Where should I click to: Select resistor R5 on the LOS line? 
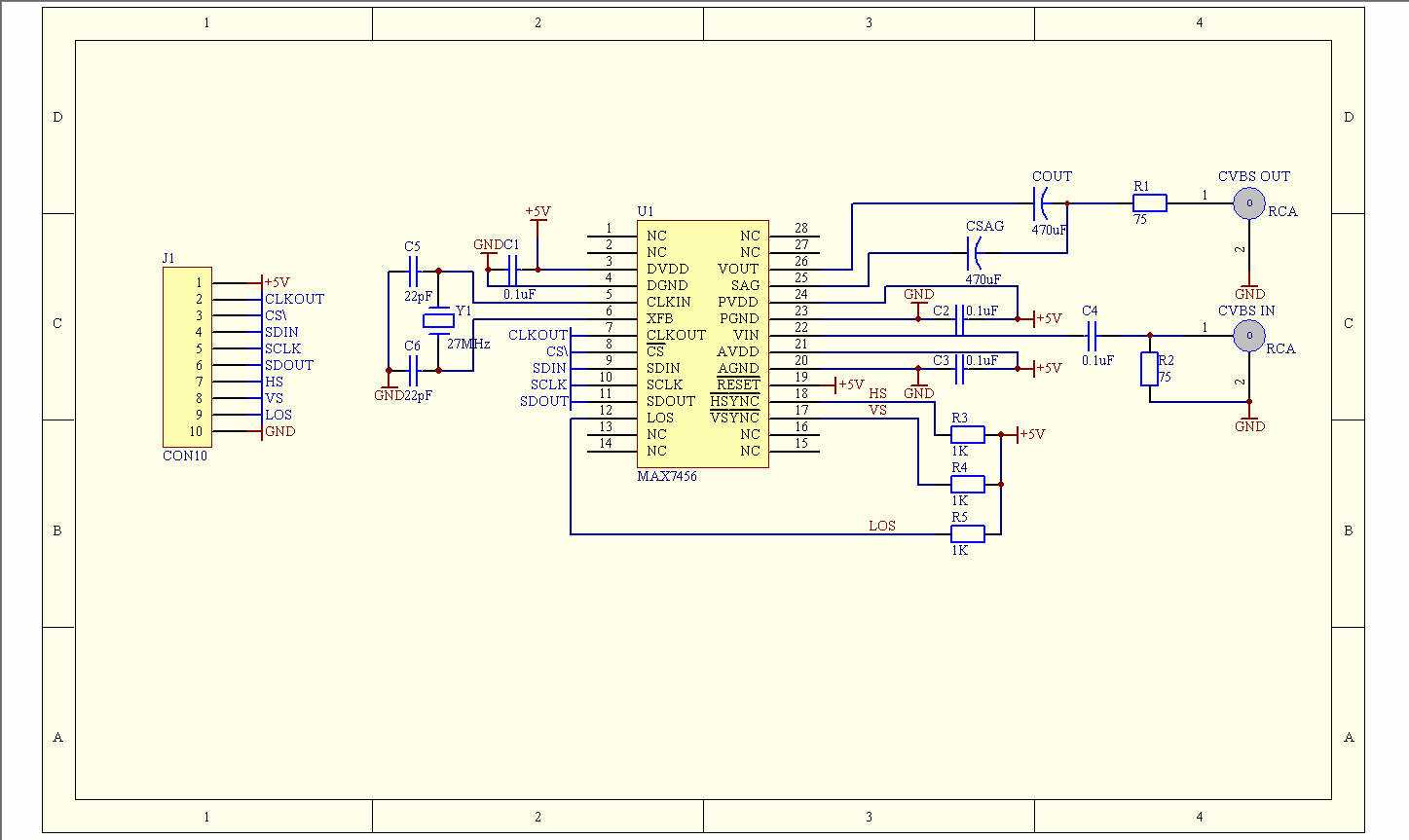coord(968,533)
